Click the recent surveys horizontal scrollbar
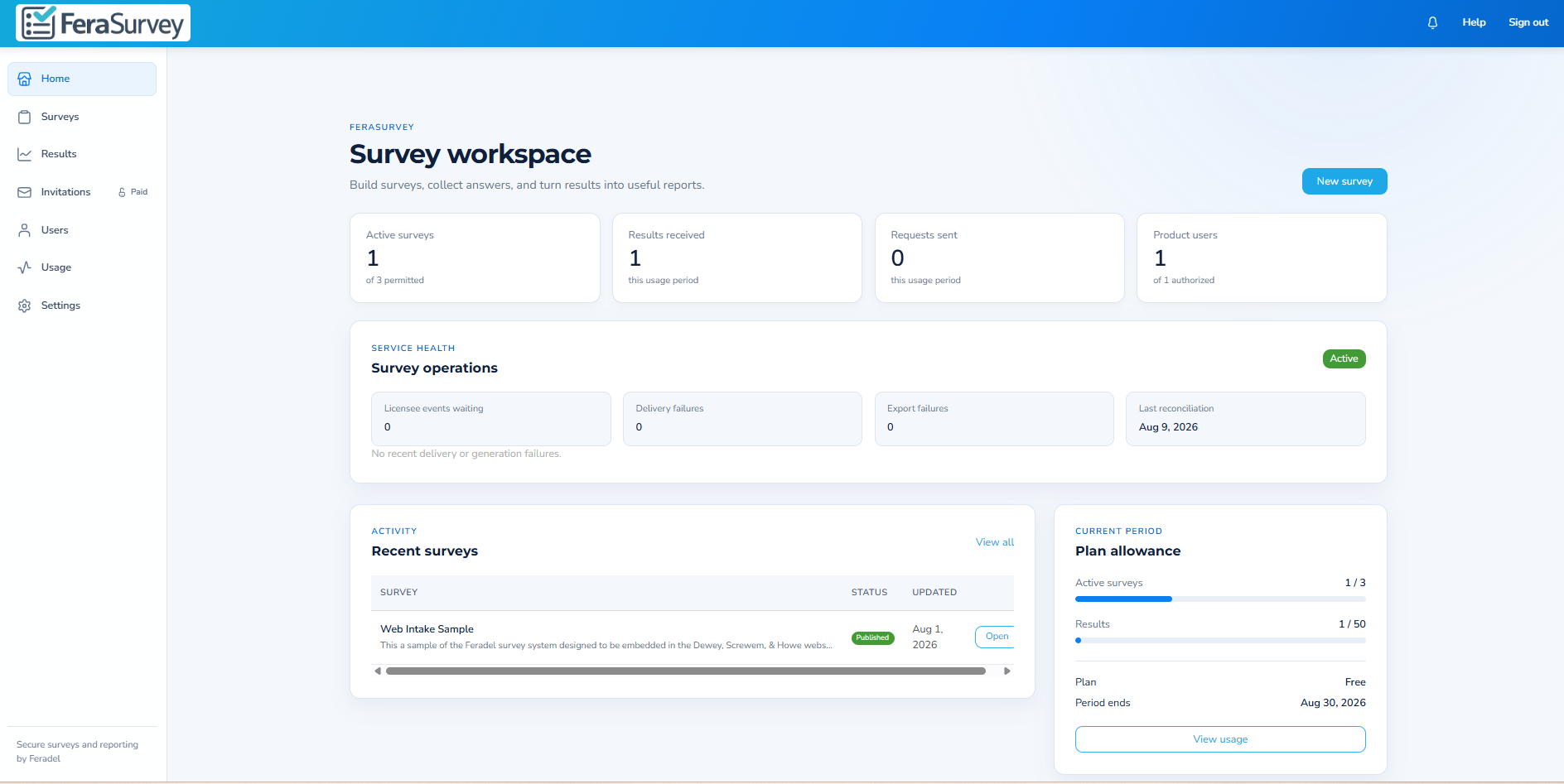This screenshot has height=784, width=1564. pyautogui.click(x=686, y=671)
